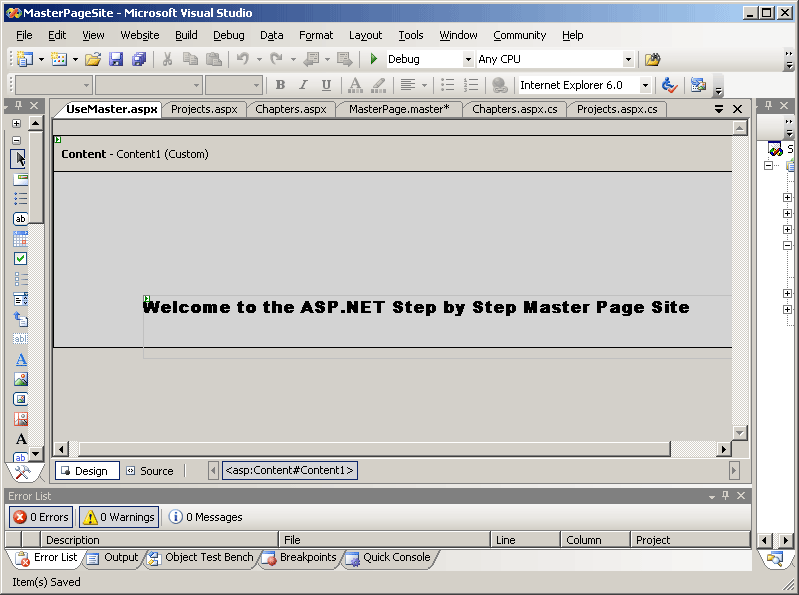Open the Internet Explorer 6.0 target dropdown
This screenshot has height=595, width=799.
click(x=585, y=86)
